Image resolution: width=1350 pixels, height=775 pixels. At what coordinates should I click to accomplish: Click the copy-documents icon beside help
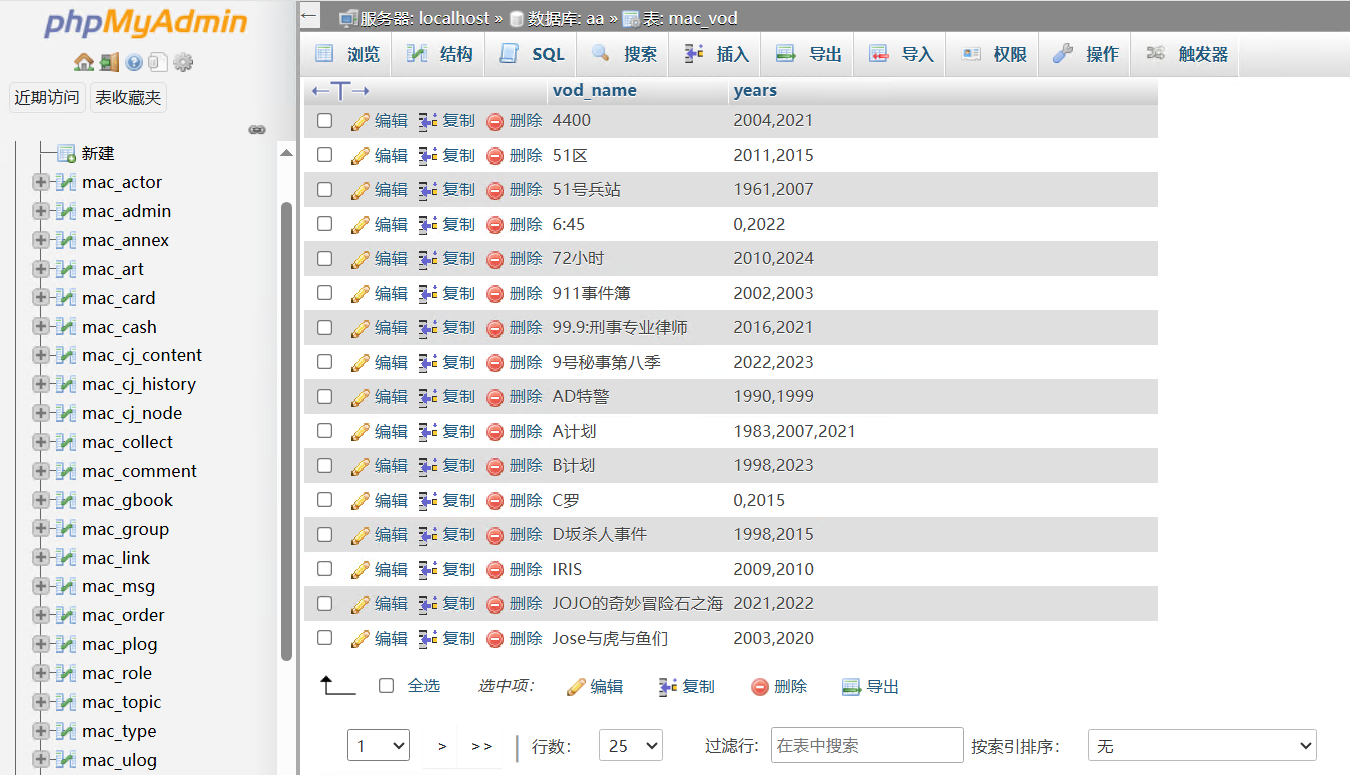click(158, 62)
